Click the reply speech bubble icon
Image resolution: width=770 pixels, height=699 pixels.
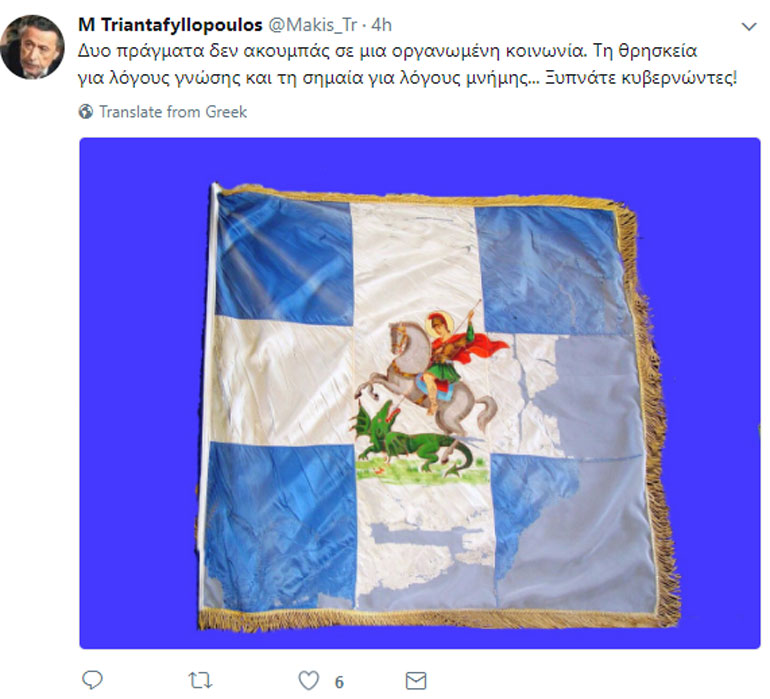(92, 680)
